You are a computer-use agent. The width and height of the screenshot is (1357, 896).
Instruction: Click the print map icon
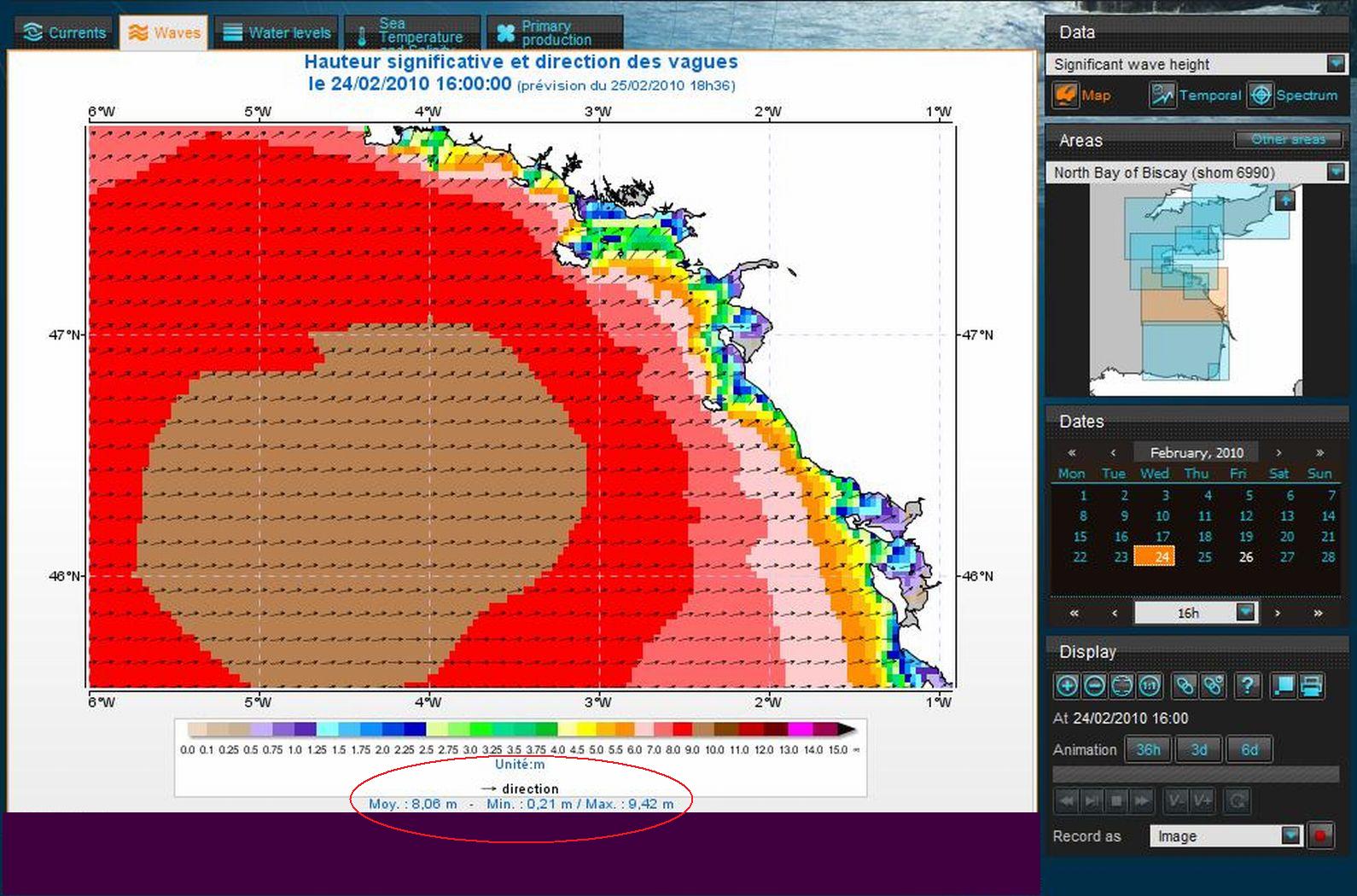click(x=1312, y=685)
